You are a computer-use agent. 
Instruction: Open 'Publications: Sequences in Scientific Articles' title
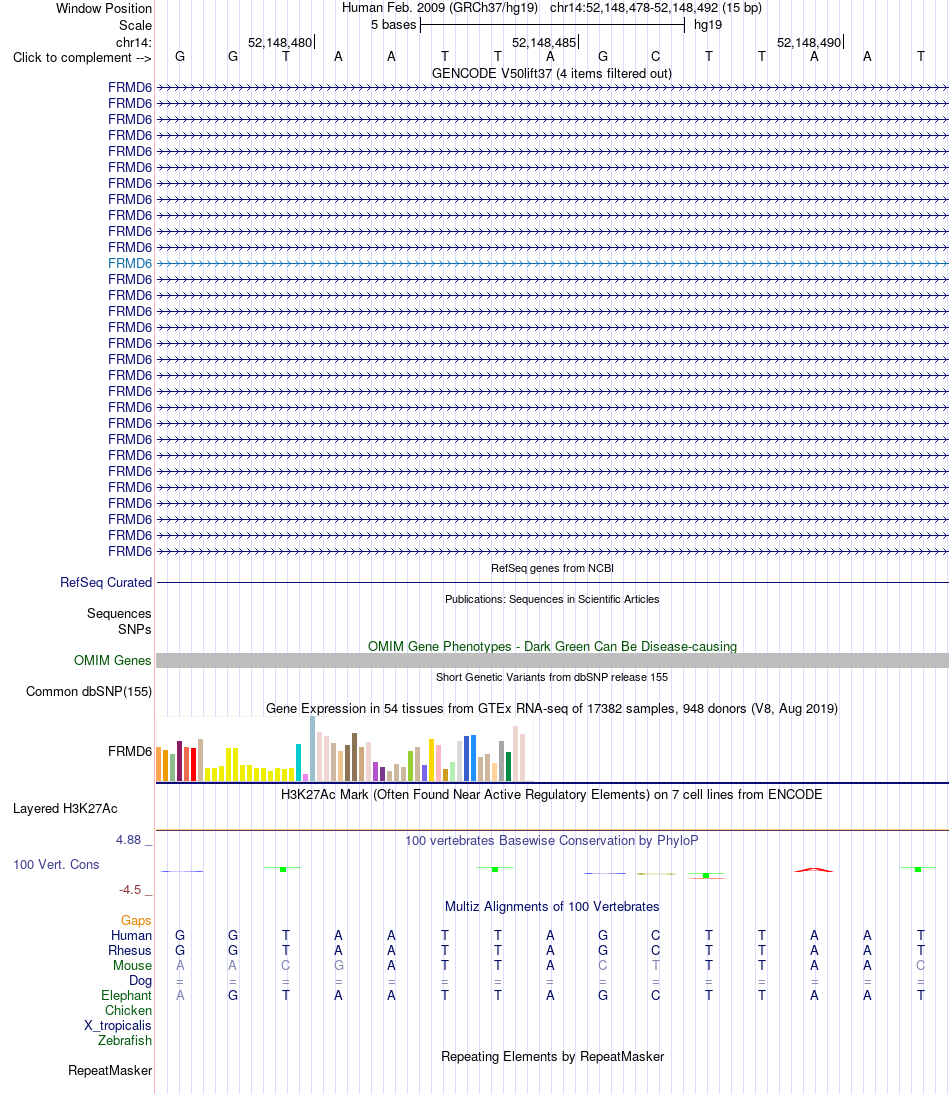[552, 599]
